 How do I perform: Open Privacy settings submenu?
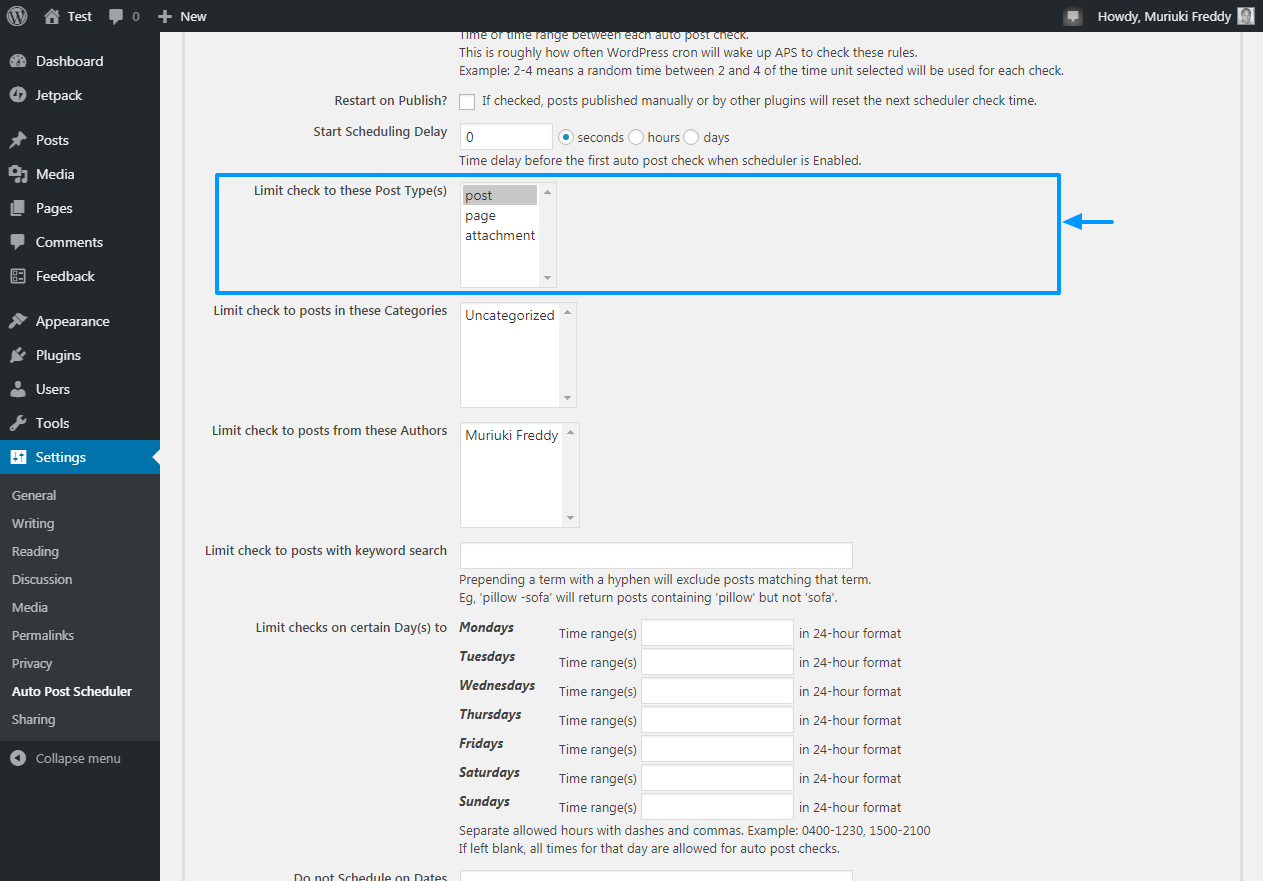32,663
